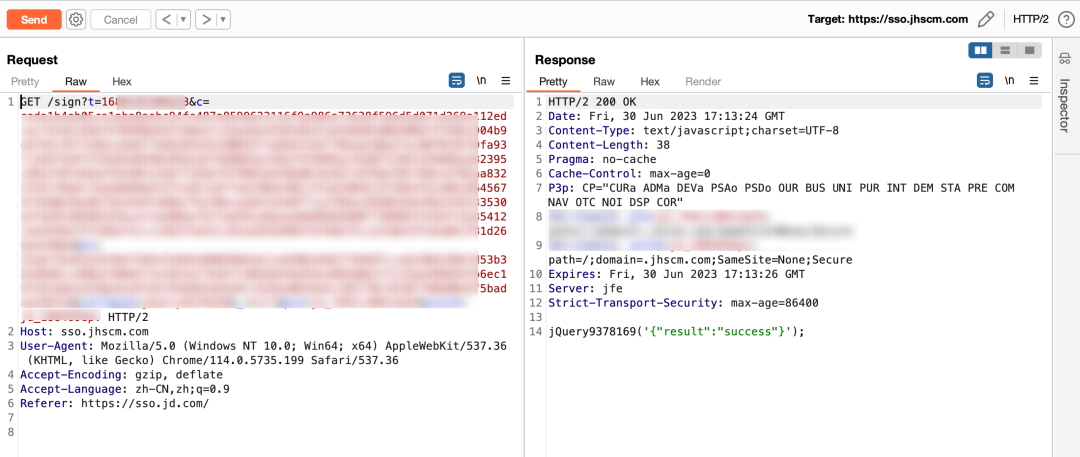Open Response panel hamburger menu
Image resolution: width=1080 pixels, height=457 pixels.
point(1034,81)
